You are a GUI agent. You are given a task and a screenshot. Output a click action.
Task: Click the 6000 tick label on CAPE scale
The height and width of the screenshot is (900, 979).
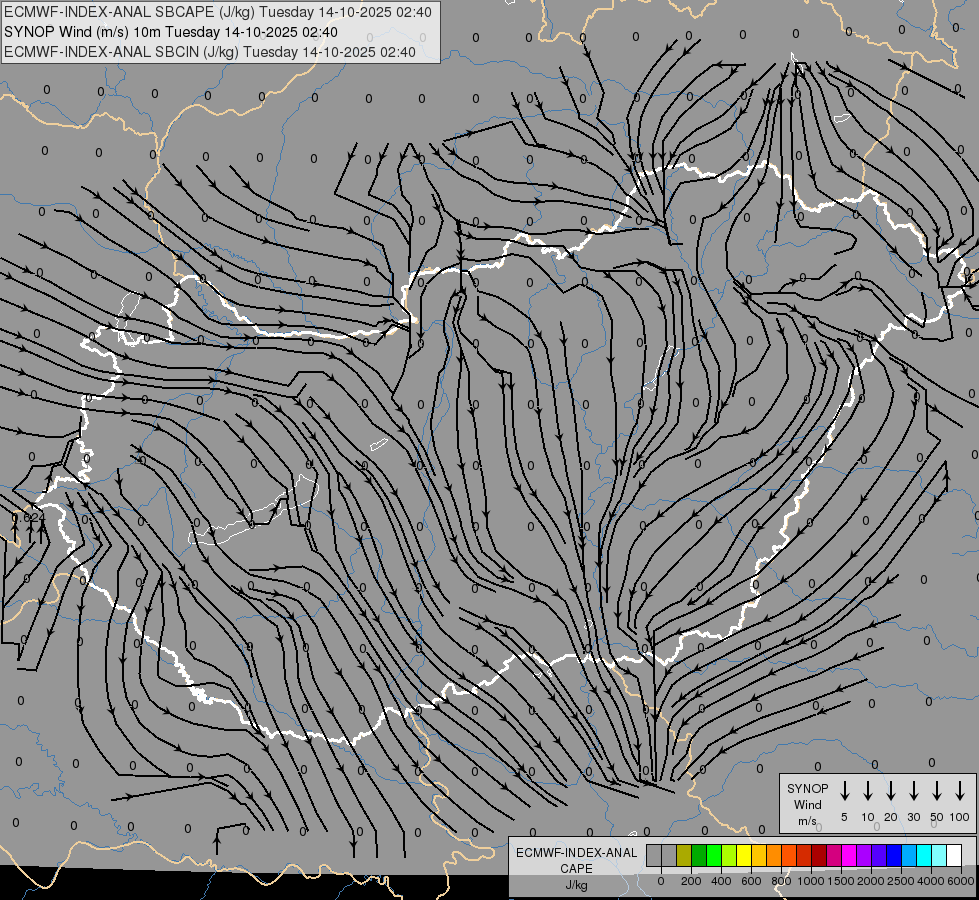coord(961,881)
